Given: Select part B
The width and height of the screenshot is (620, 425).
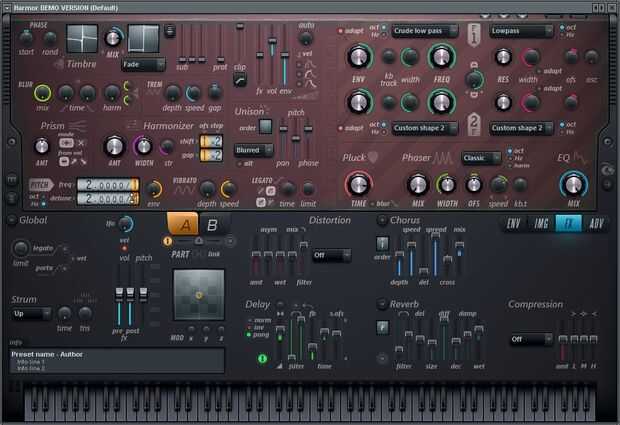Looking at the screenshot, I should 212,224.
